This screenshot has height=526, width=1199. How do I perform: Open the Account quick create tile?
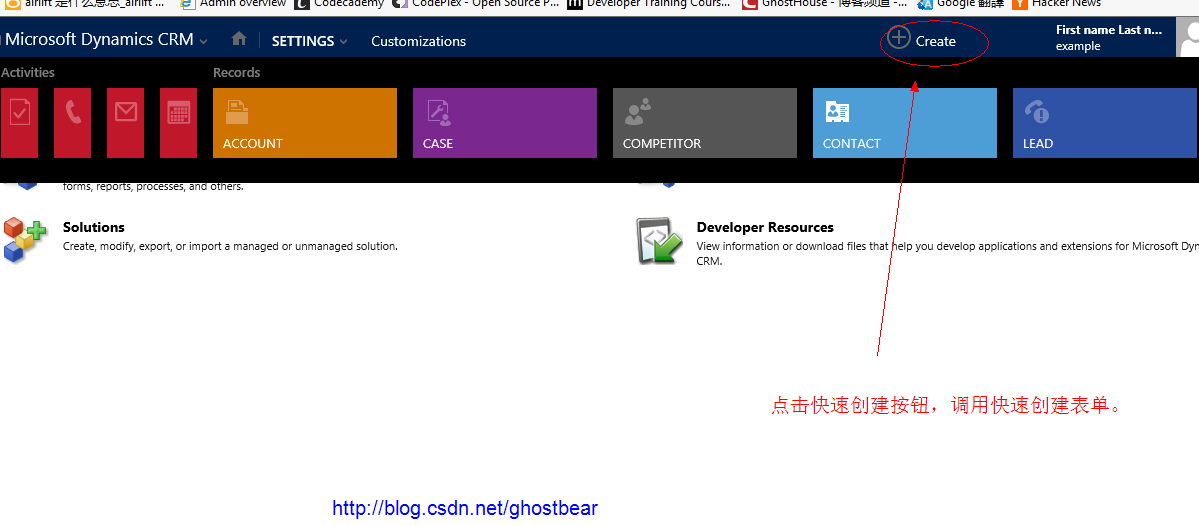[305, 122]
